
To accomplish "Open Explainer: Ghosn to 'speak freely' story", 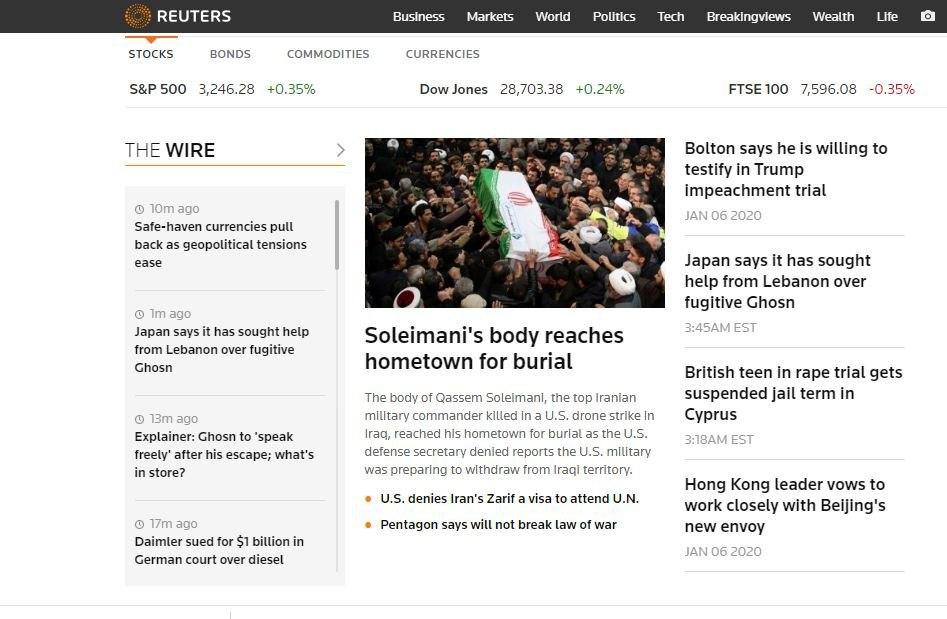I will pos(224,455).
